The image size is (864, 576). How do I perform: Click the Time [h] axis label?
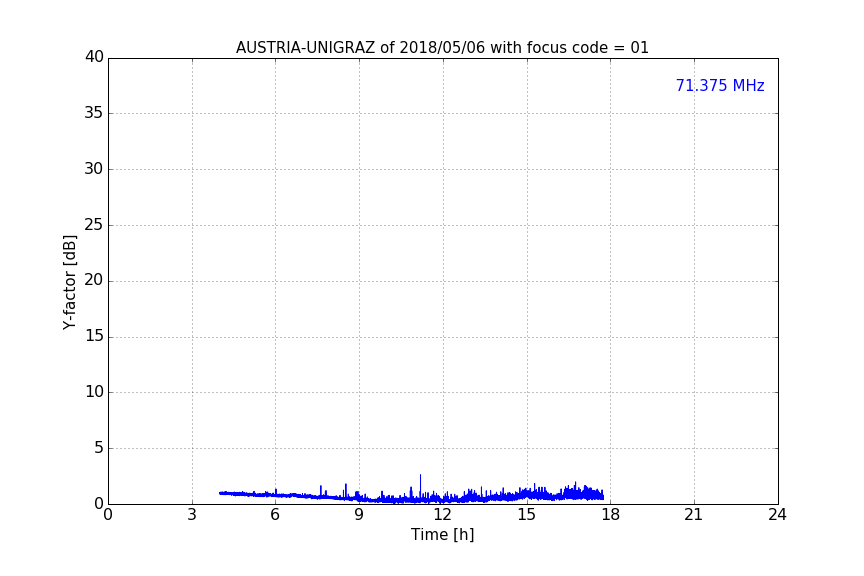click(442, 534)
